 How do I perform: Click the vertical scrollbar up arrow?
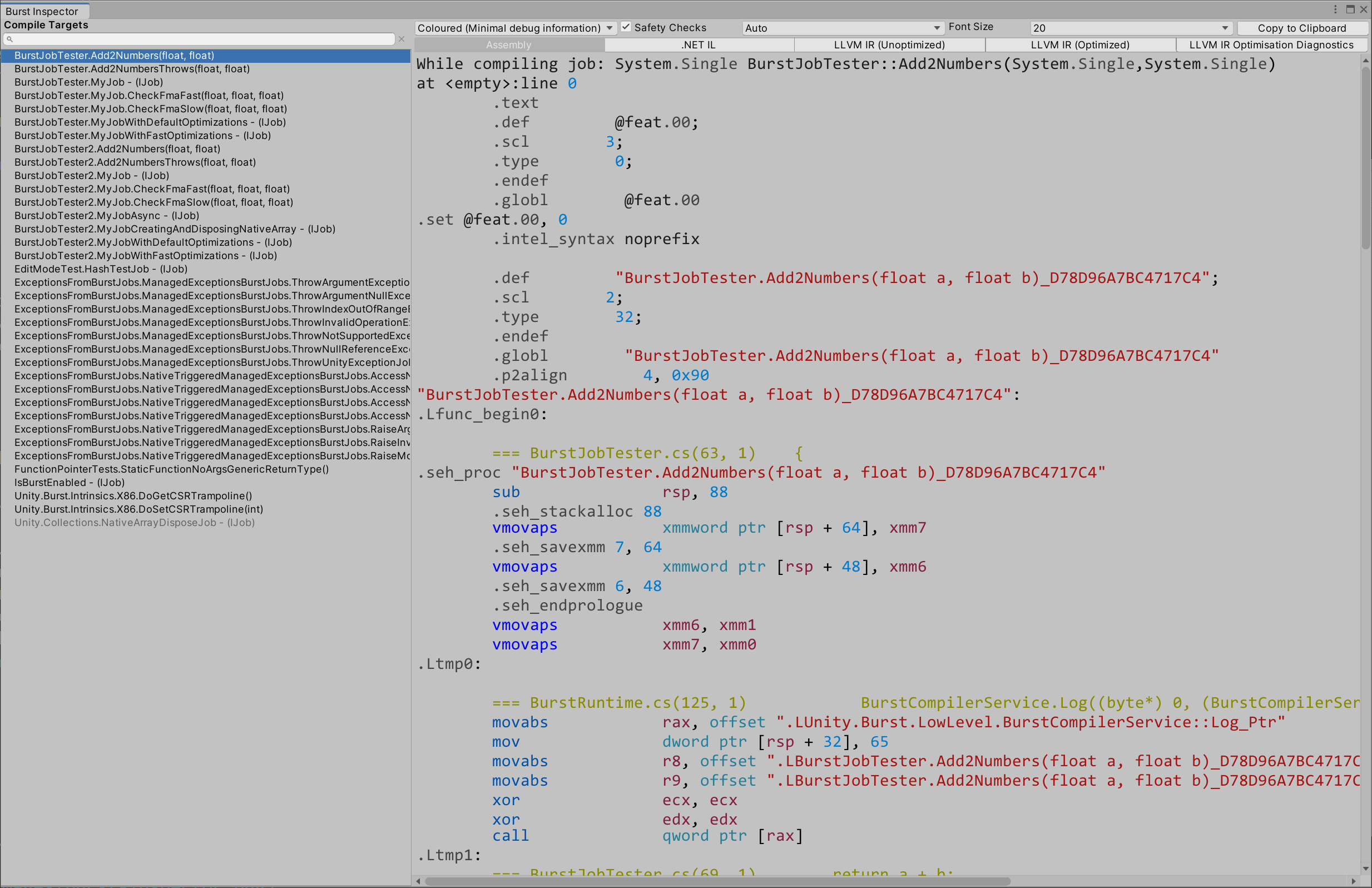coord(1365,61)
